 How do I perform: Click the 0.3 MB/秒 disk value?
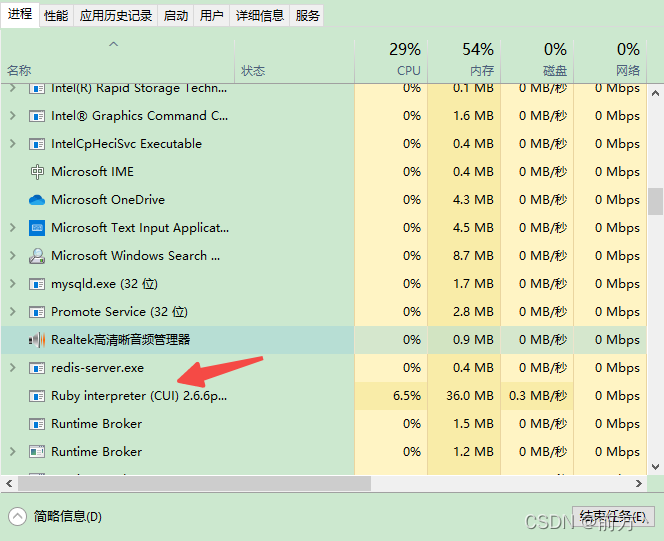click(538, 396)
